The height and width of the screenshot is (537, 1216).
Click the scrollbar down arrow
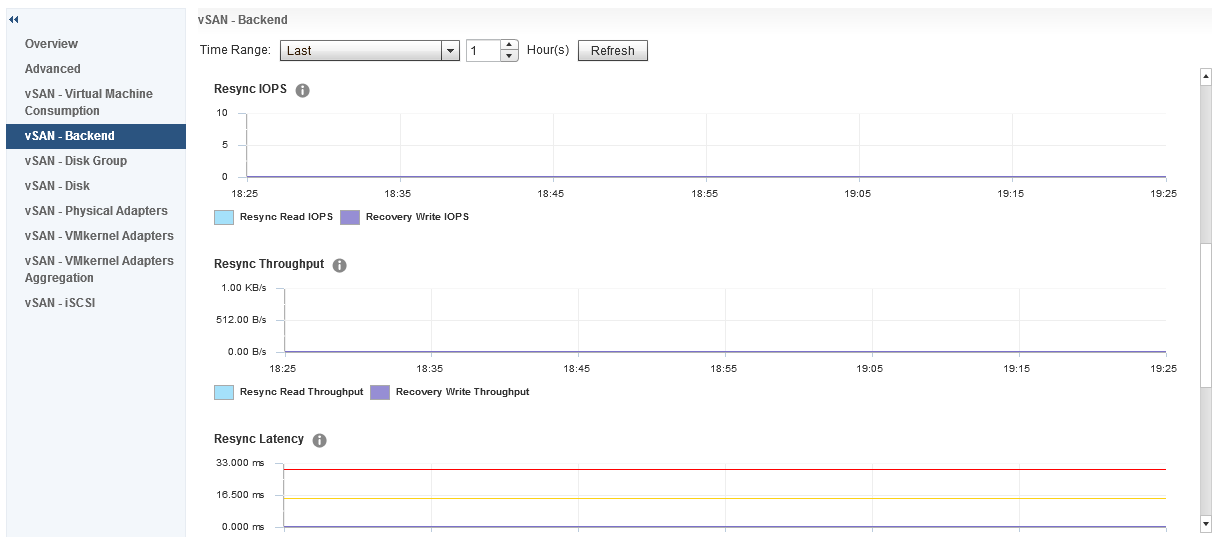coord(1206,523)
